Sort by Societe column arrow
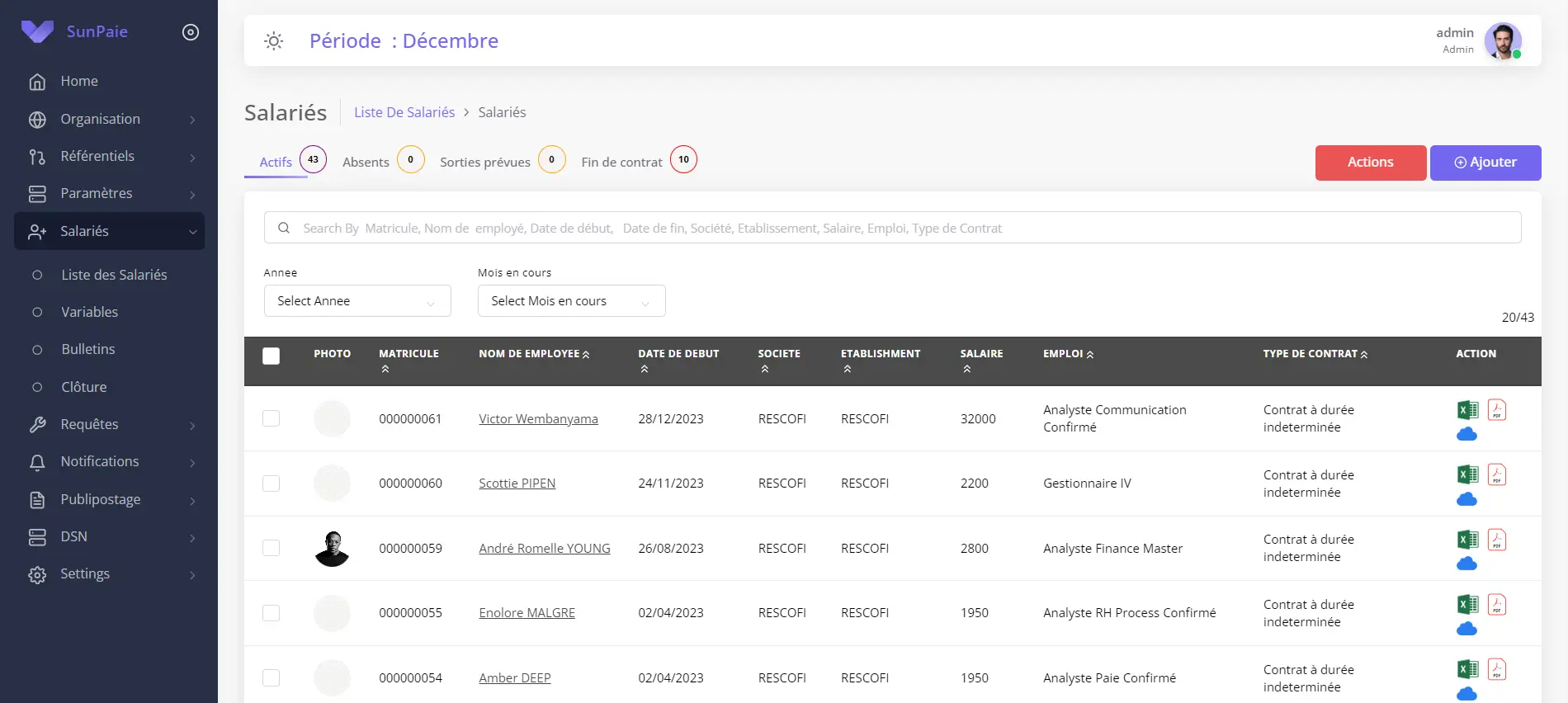Image resolution: width=1568 pixels, height=703 pixels. click(x=765, y=369)
